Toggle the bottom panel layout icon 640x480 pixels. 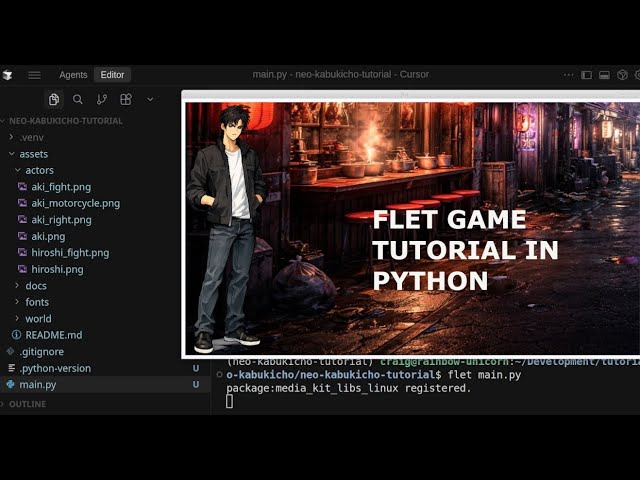click(604, 75)
